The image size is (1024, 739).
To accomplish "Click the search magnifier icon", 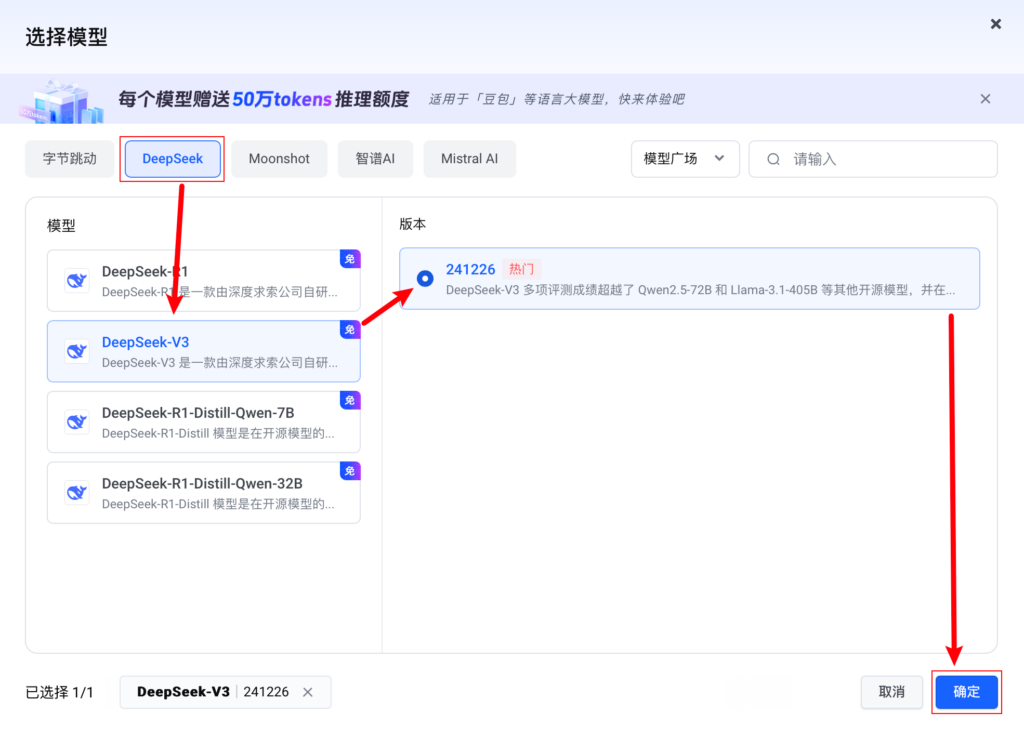I will pyautogui.click(x=773, y=159).
